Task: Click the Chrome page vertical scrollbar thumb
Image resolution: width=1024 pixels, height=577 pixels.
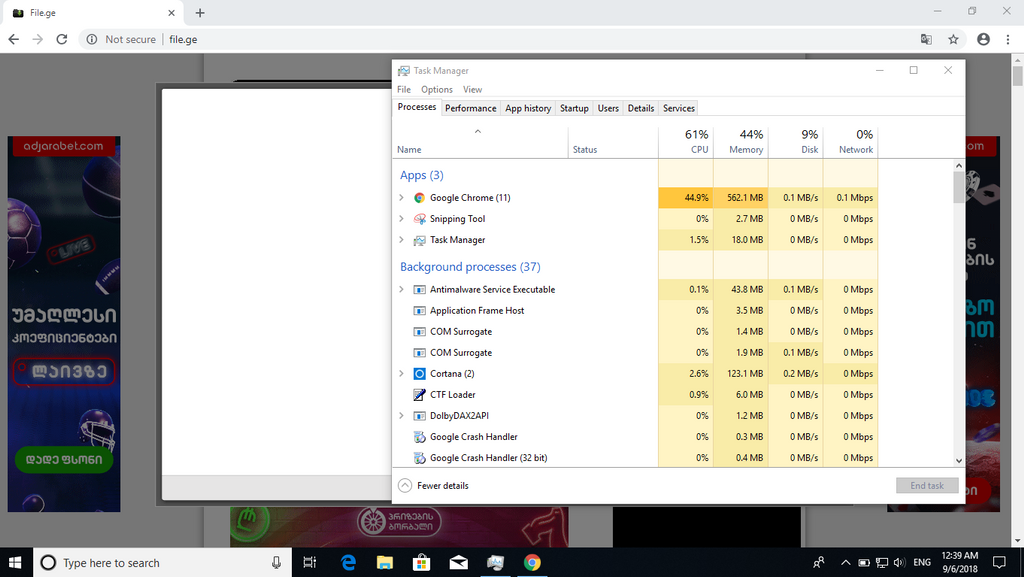Action: click(x=1017, y=76)
